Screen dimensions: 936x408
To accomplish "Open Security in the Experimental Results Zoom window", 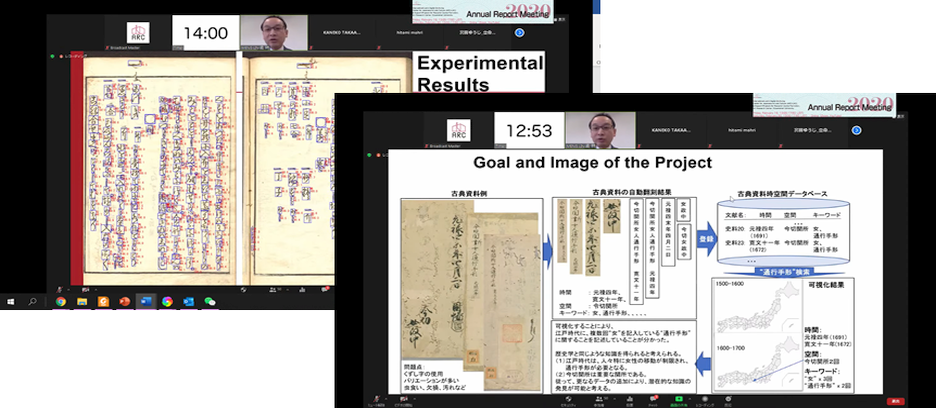I will point(244,290).
